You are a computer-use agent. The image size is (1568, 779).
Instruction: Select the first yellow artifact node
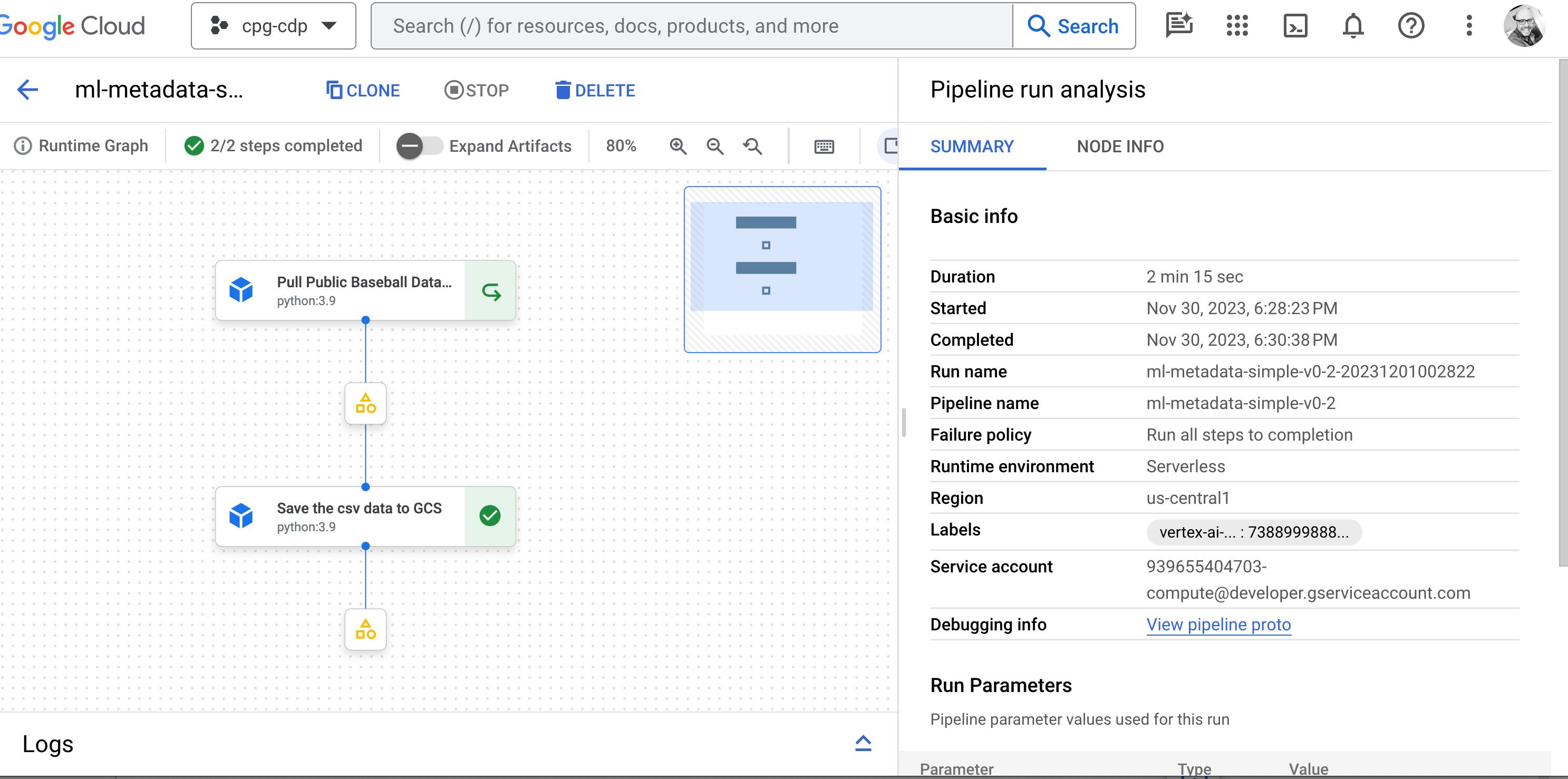click(365, 404)
